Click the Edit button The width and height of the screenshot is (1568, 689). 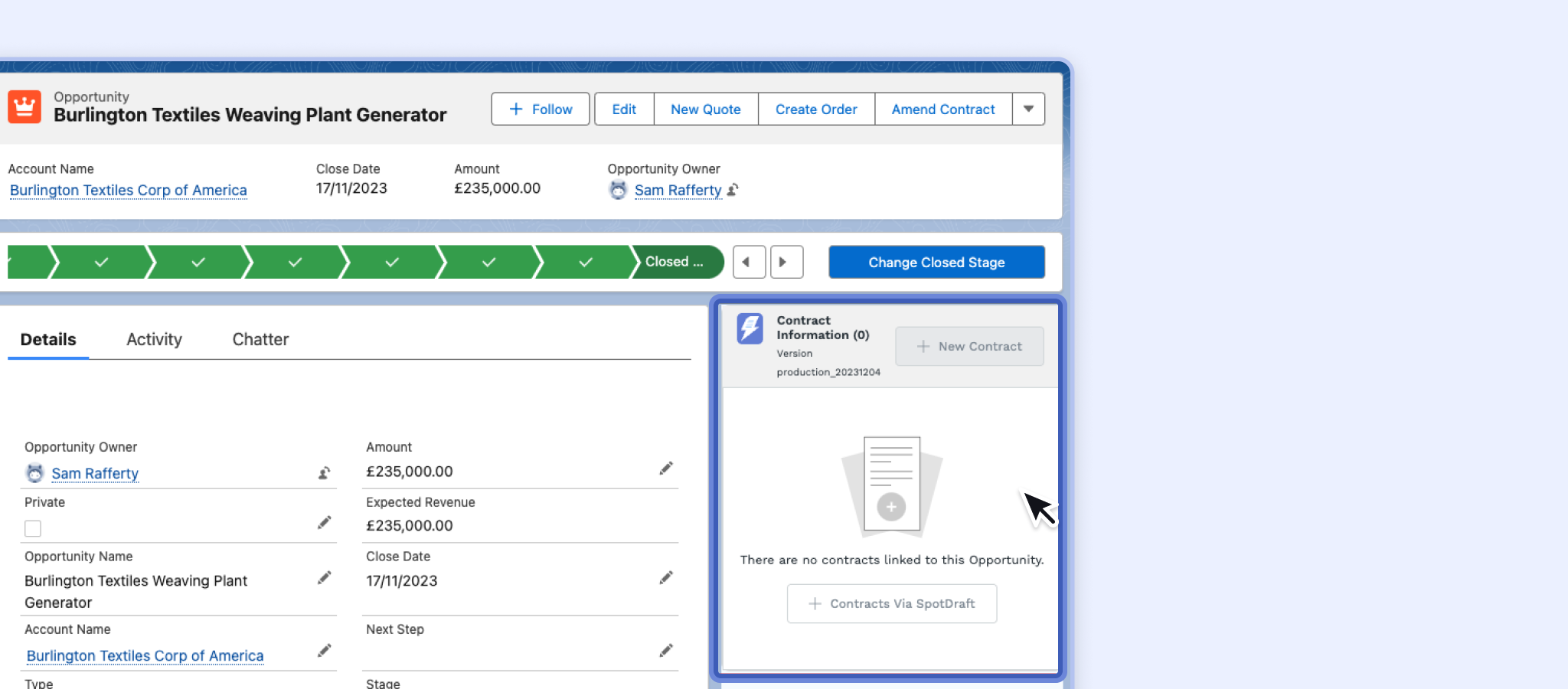(x=624, y=109)
